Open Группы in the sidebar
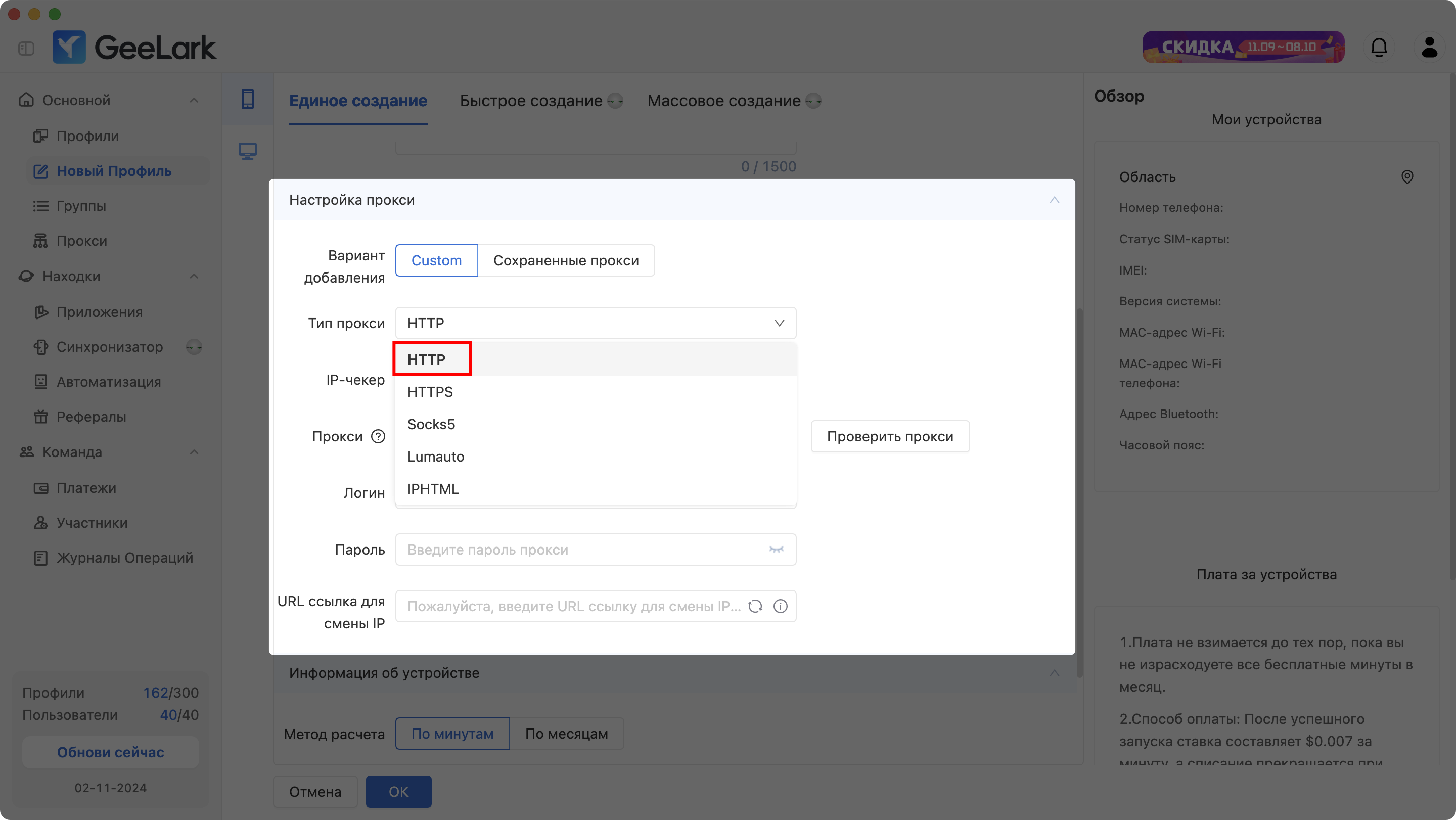This screenshot has width=1456, height=820. pyautogui.click(x=119, y=206)
